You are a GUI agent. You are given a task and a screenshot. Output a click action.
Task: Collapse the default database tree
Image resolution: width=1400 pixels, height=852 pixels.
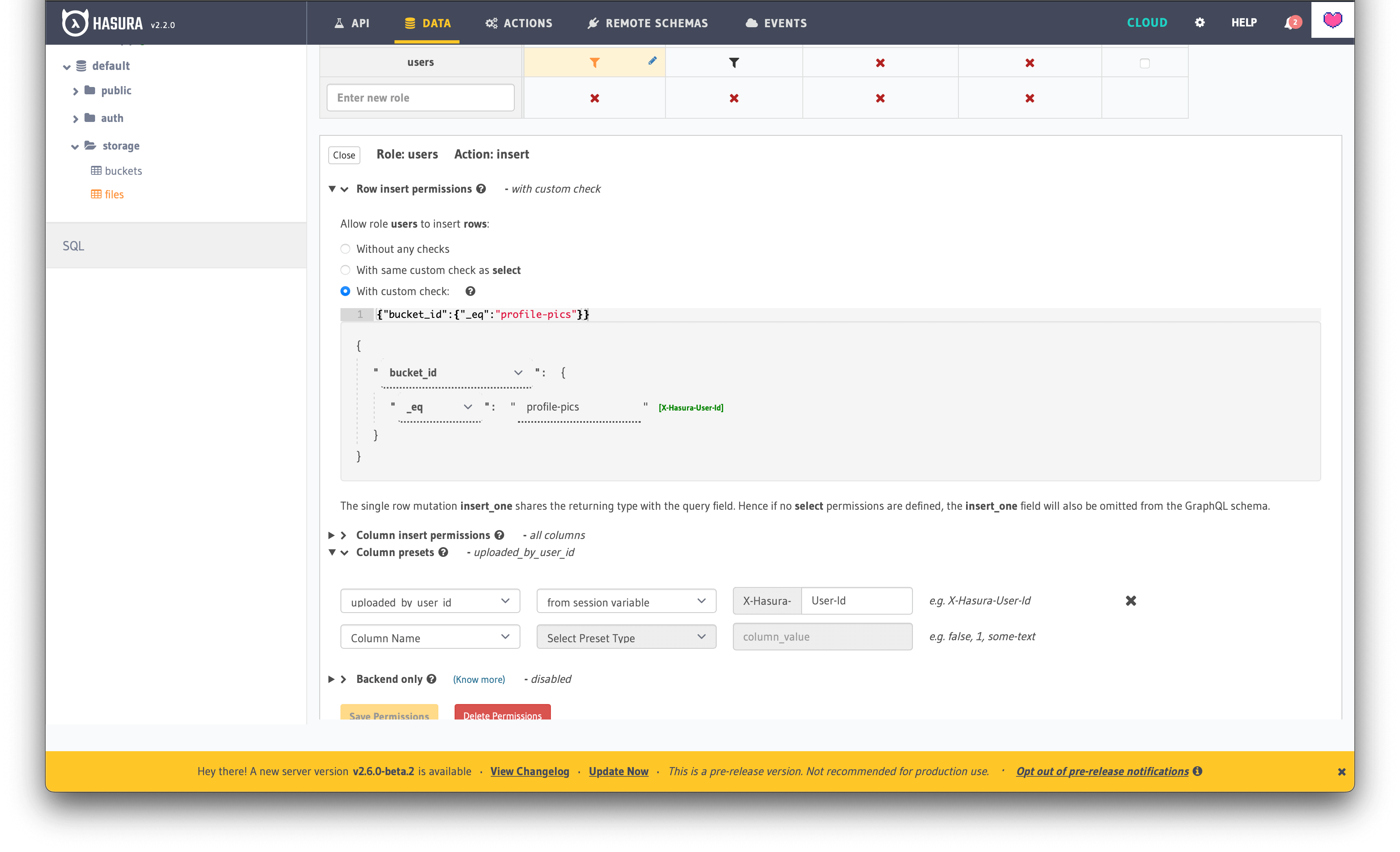tap(67, 67)
